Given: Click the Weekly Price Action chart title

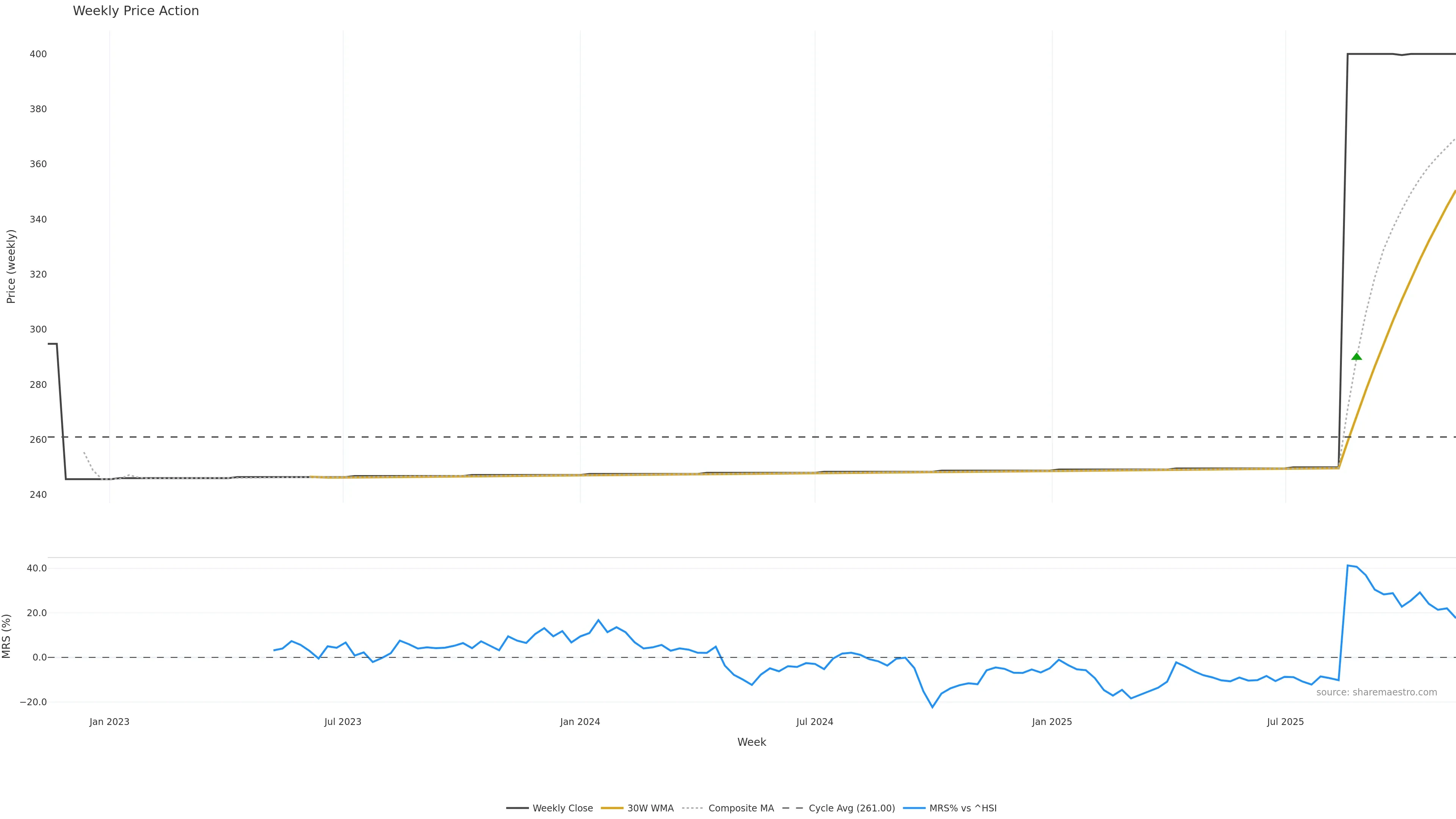Looking at the screenshot, I should tap(136, 11).
